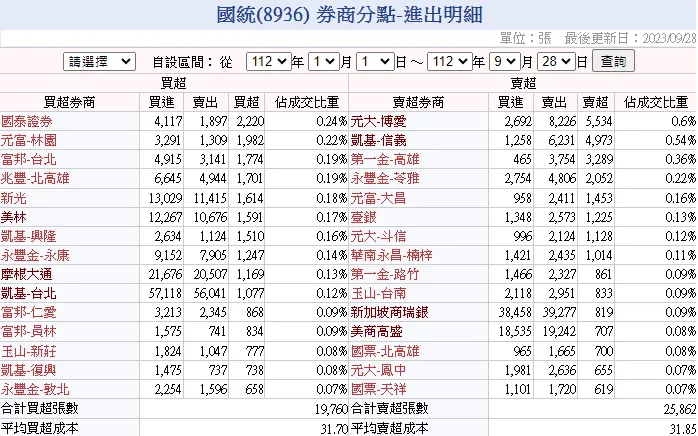The height and width of the screenshot is (436, 698).
Task: Open broker link 第一金-路竹
Action: [x=385, y=274]
